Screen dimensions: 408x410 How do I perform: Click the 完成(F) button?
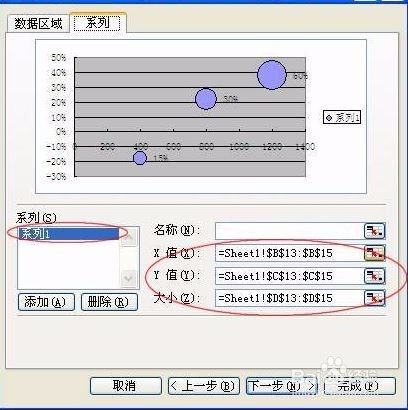360,386
